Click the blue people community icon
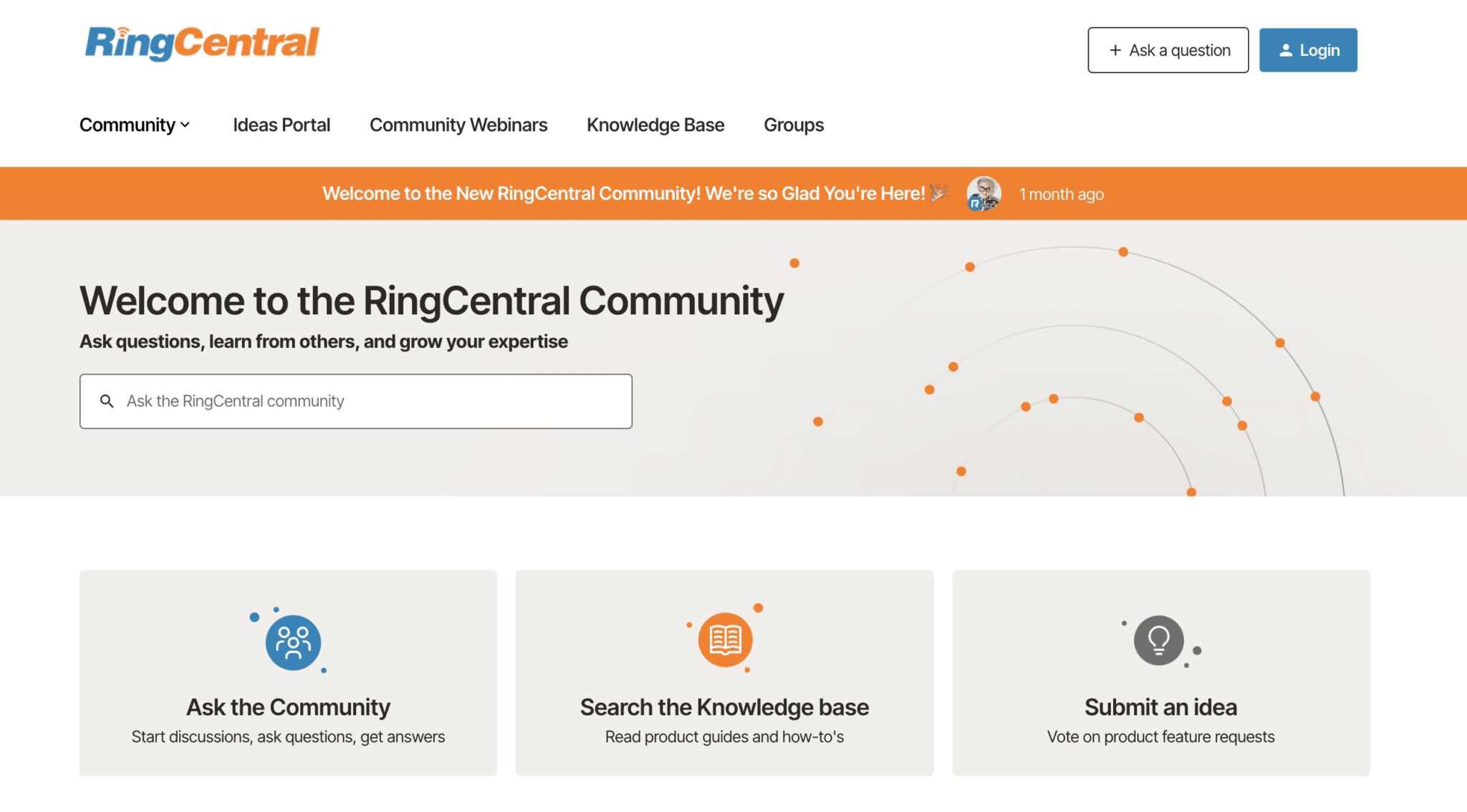Screen dimensions: 1467x812 pyautogui.click(x=293, y=642)
